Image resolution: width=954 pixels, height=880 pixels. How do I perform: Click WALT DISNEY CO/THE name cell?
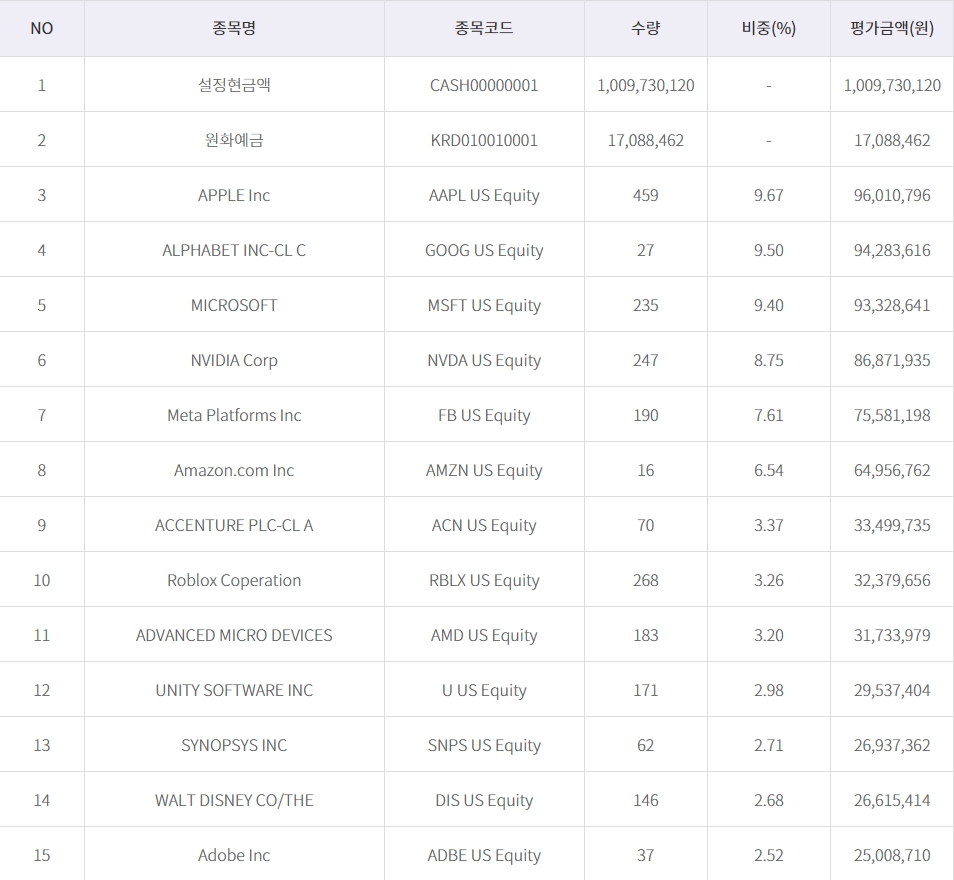(x=234, y=800)
